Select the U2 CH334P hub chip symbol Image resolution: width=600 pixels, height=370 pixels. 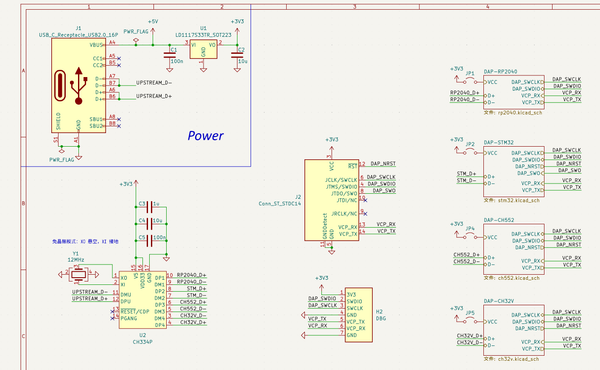(142, 300)
